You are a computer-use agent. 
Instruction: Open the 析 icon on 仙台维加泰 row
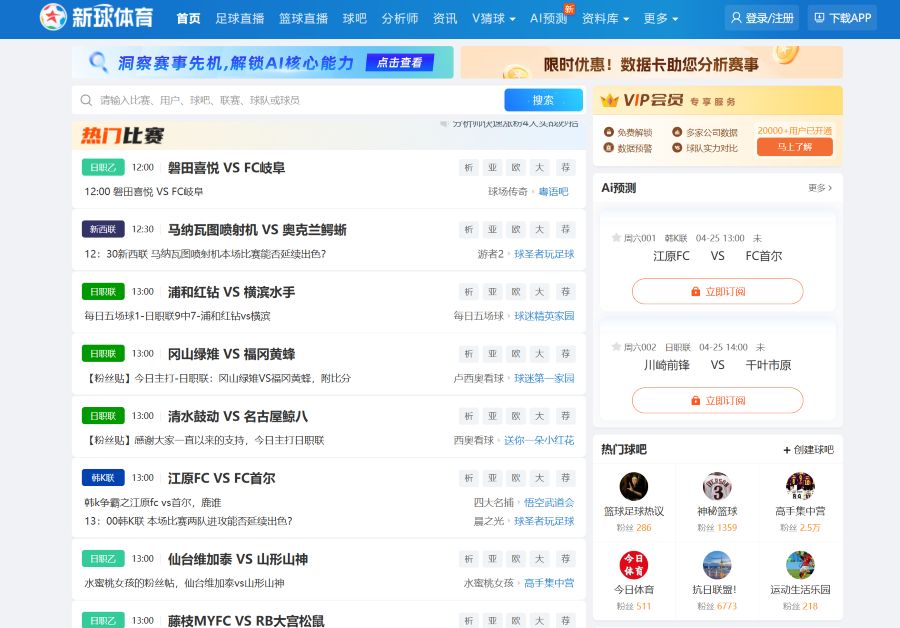coord(468,559)
